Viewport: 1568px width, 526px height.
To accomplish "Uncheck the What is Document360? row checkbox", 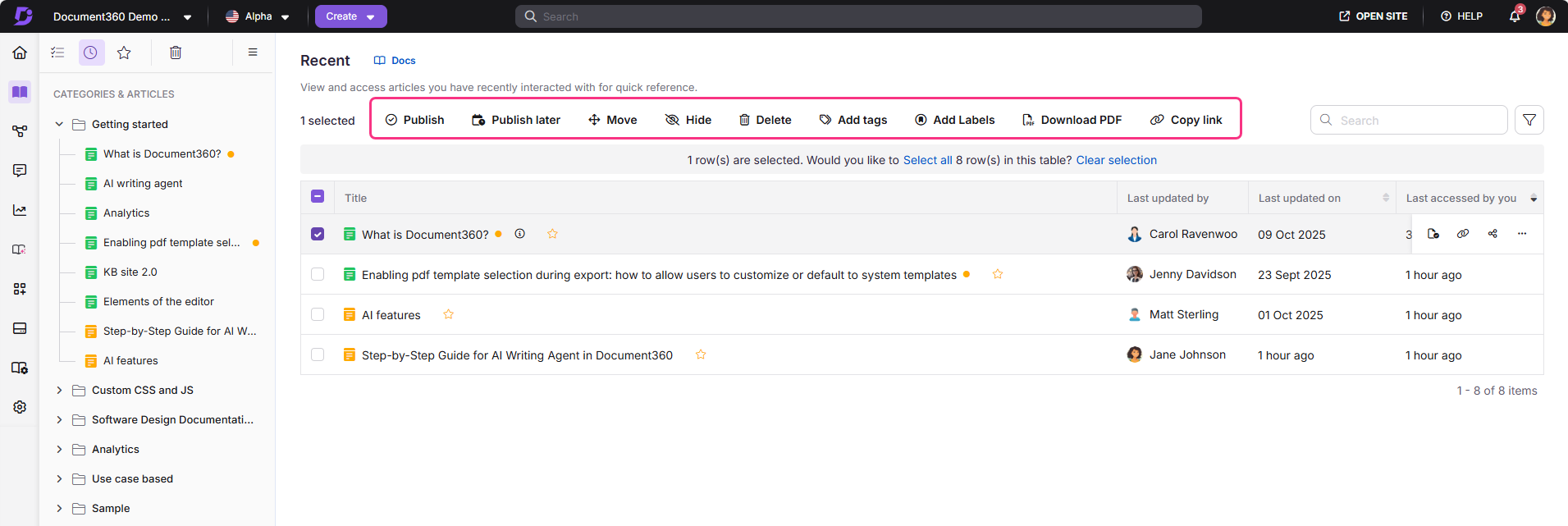I will click(x=318, y=234).
